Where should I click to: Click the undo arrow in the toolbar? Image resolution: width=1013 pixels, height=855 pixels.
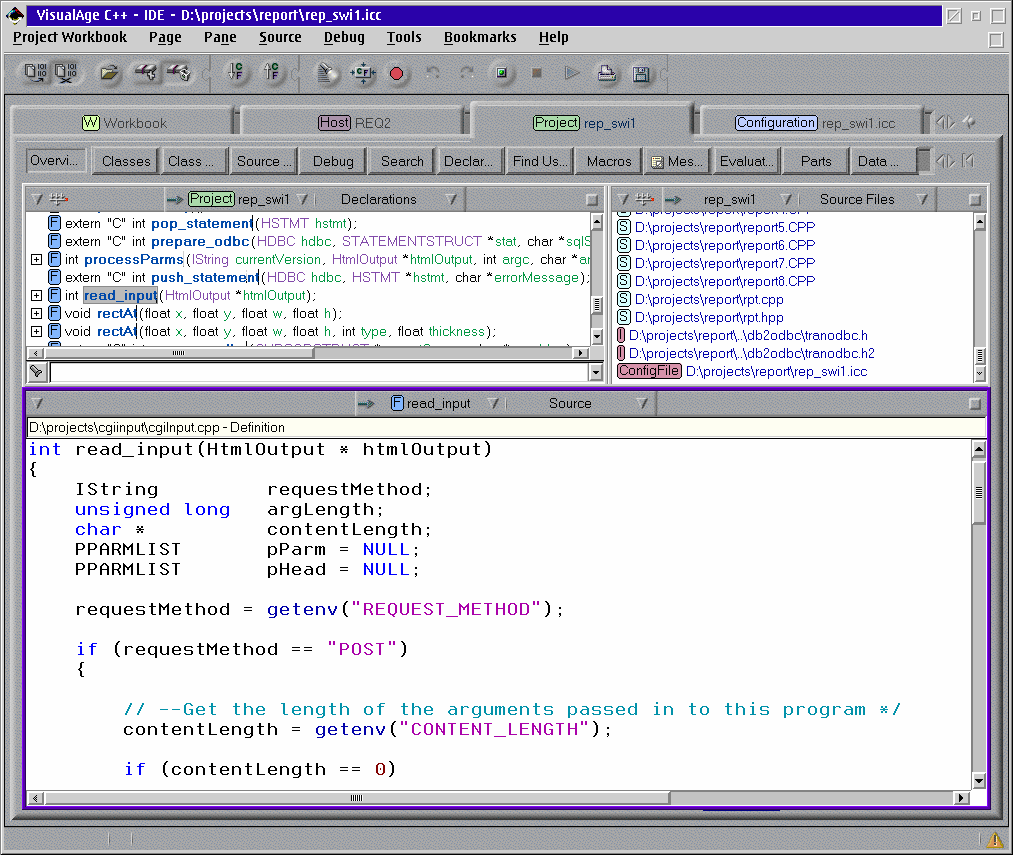pos(433,73)
